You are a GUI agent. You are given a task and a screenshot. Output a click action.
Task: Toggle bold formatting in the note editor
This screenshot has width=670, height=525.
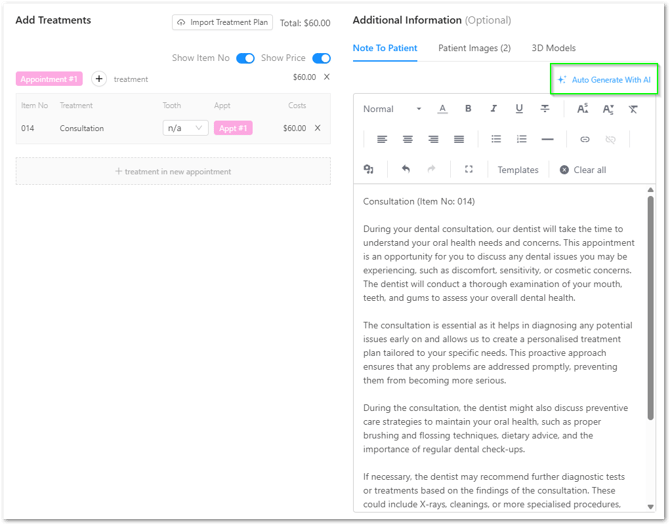[x=468, y=109]
